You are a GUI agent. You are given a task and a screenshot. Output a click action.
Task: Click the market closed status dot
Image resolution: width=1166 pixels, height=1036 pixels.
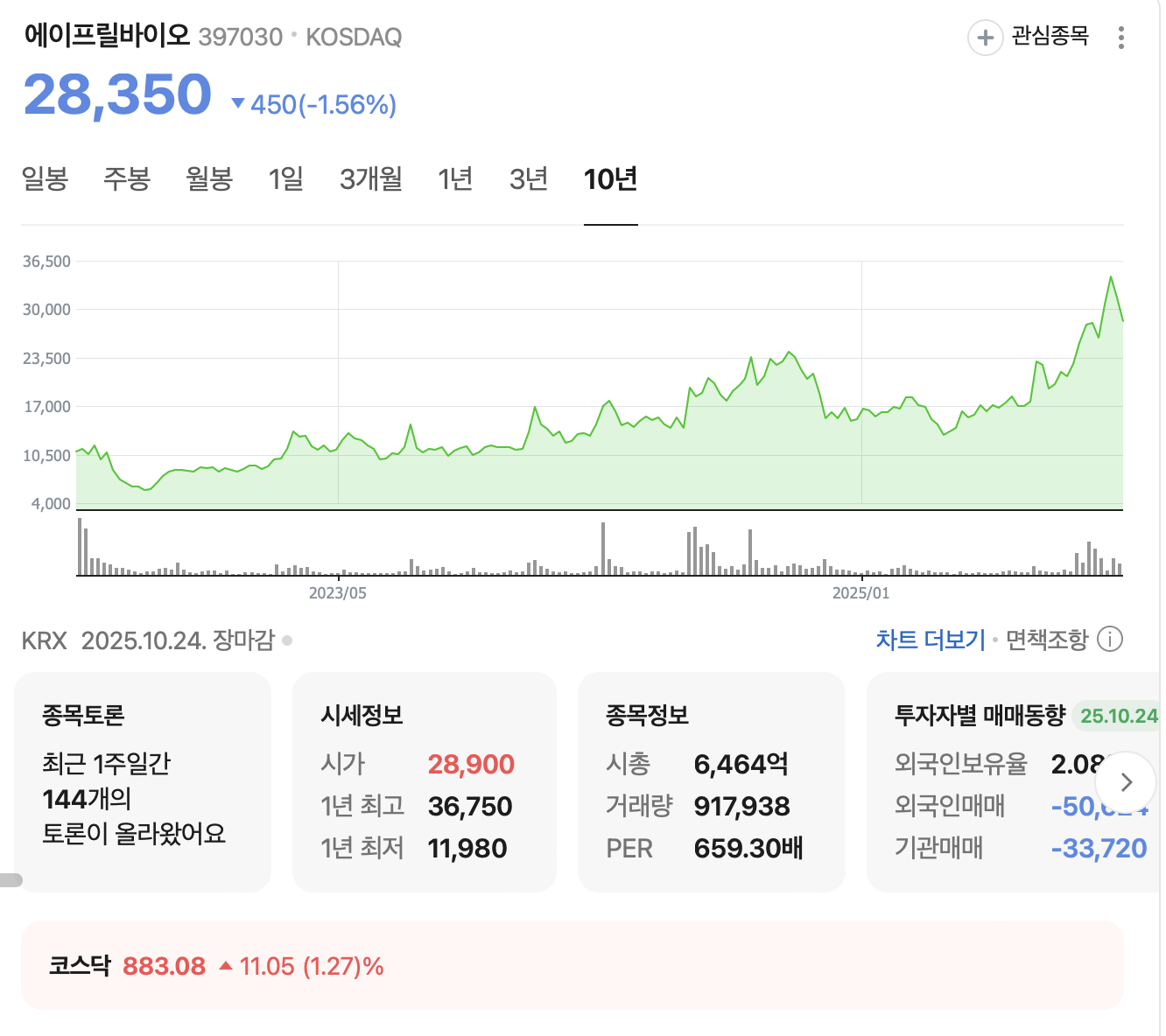[287, 640]
